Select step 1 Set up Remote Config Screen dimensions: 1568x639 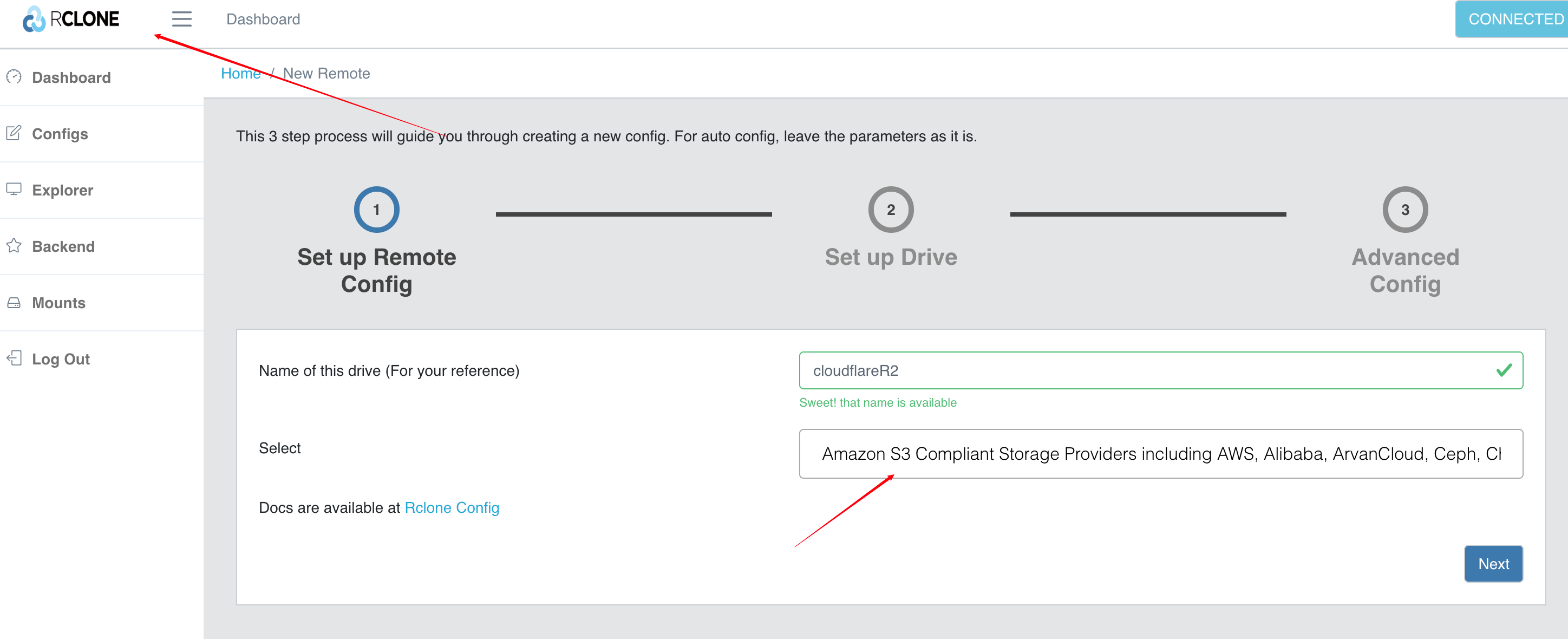point(376,210)
